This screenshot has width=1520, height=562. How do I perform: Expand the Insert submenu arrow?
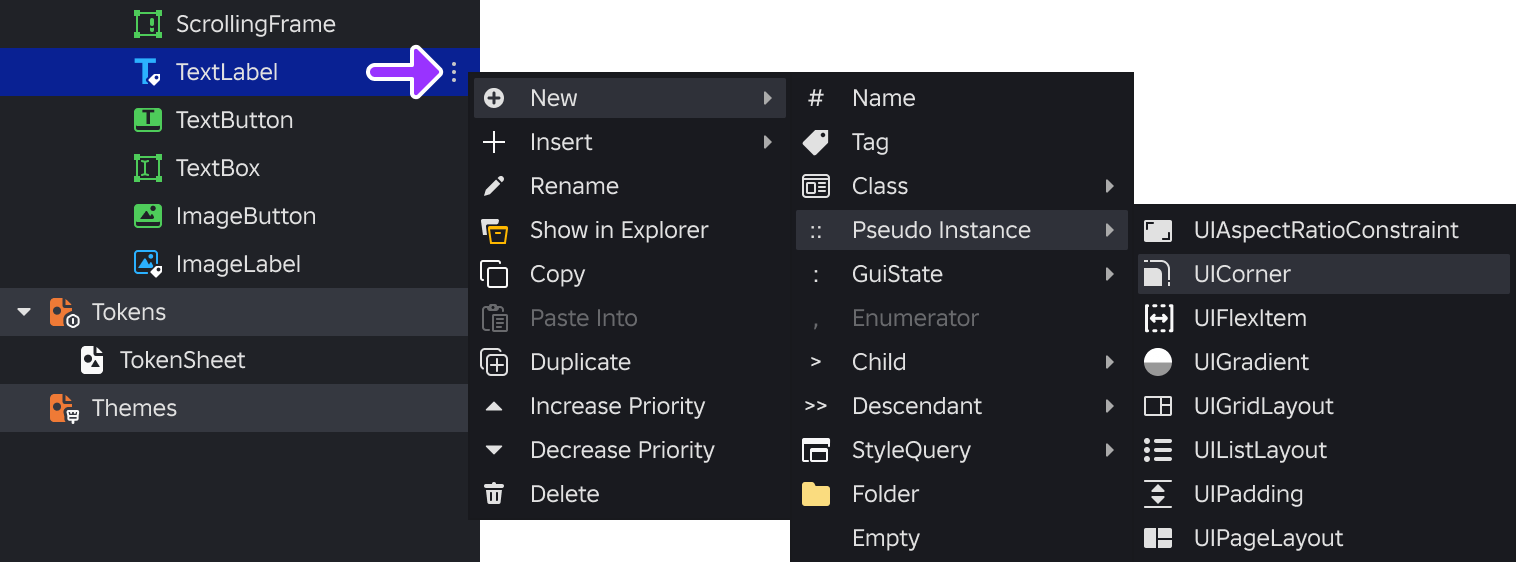767,142
